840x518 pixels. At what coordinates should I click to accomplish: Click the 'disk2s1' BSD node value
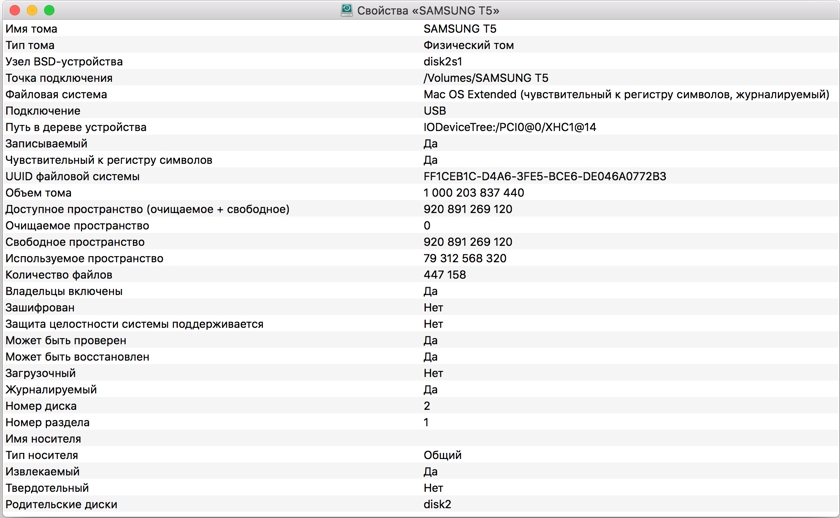pos(442,62)
